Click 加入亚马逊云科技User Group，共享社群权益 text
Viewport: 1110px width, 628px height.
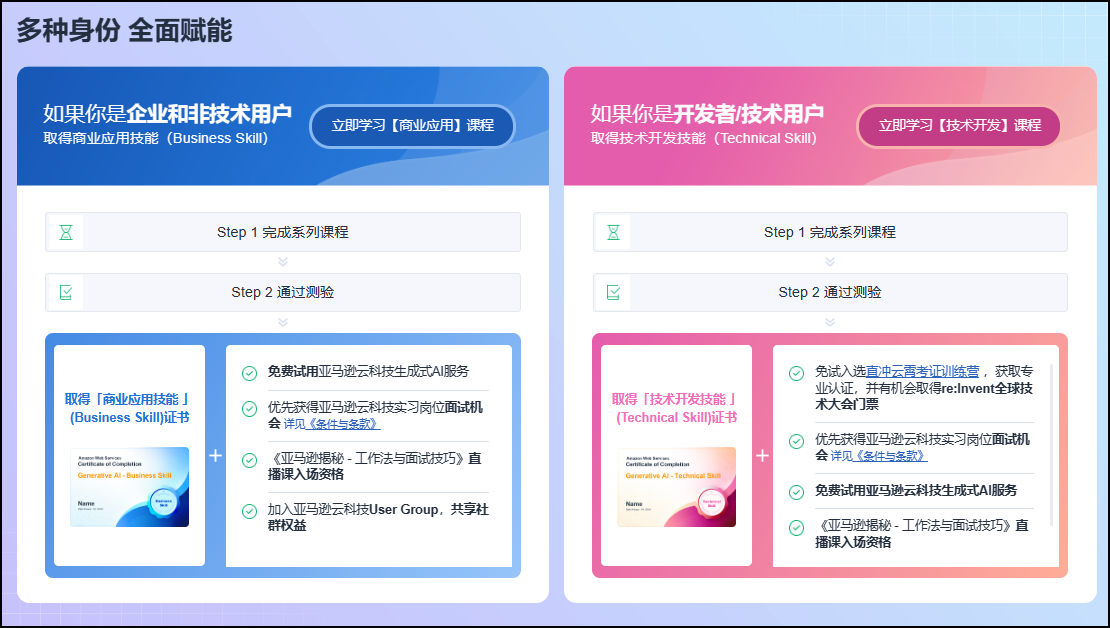coord(378,517)
